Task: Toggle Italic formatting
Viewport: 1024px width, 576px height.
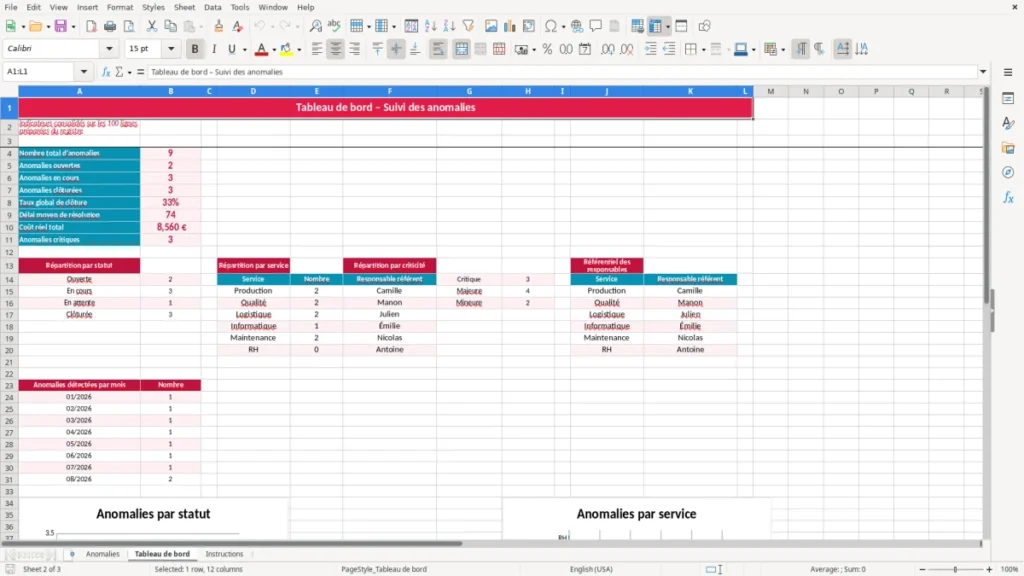Action: 214,49
